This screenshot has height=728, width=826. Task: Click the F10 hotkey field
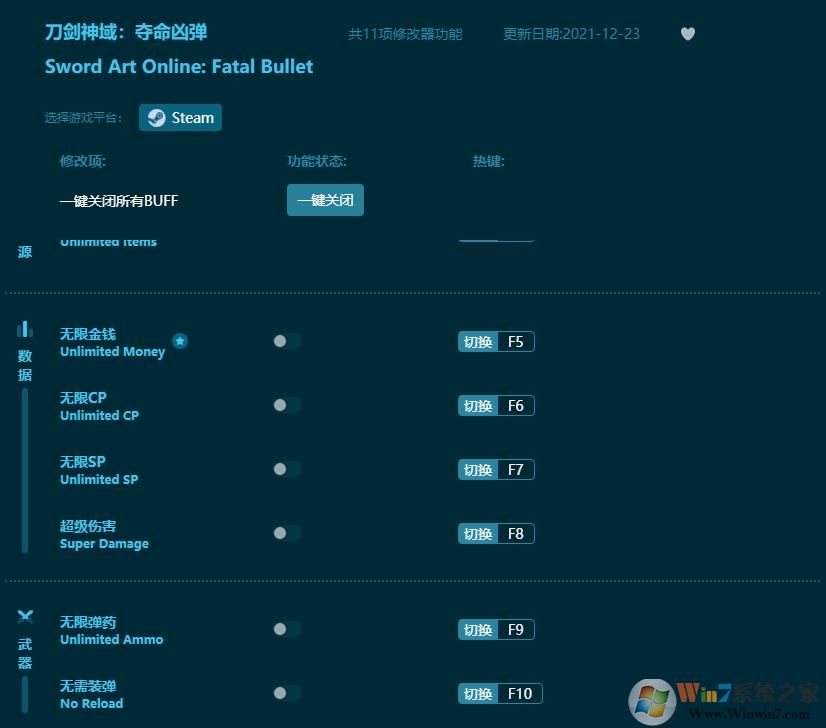pyautogui.click(x=520, y=694)
